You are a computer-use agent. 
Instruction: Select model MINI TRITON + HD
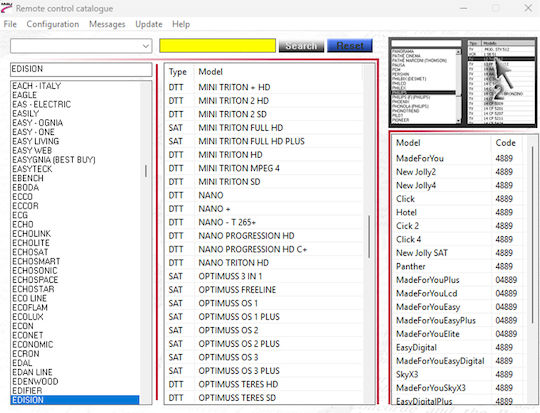[x=264, y=87]
